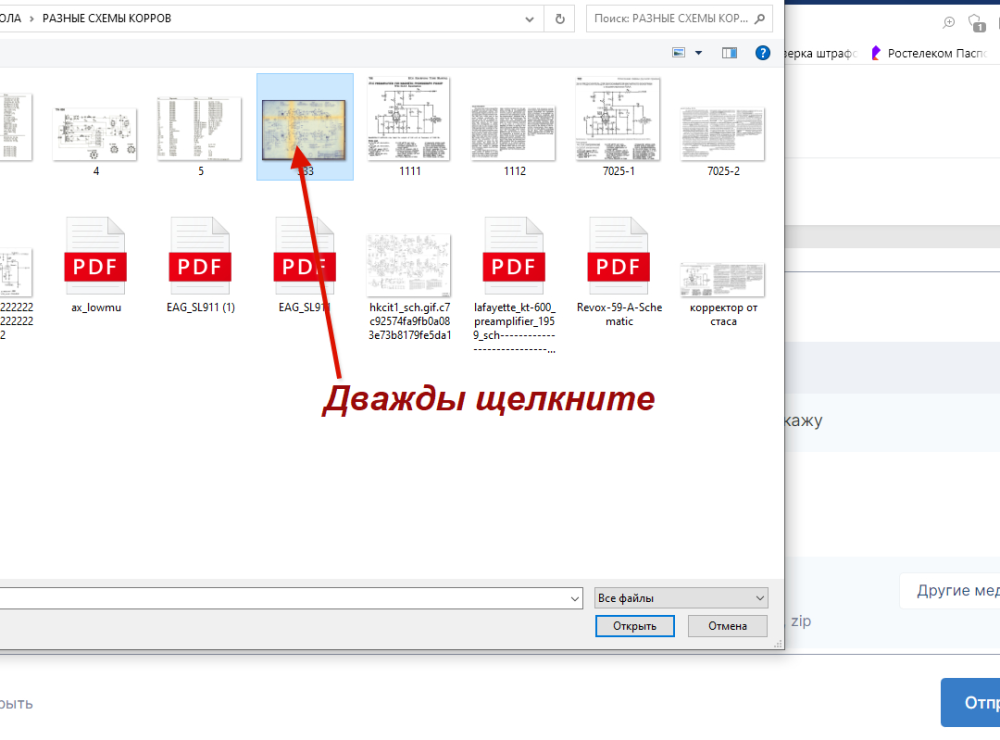The width and height of the screenshot is (1000, 740).
Task: Open help with the blue question mark icon
Action: (x=762, y=53)
